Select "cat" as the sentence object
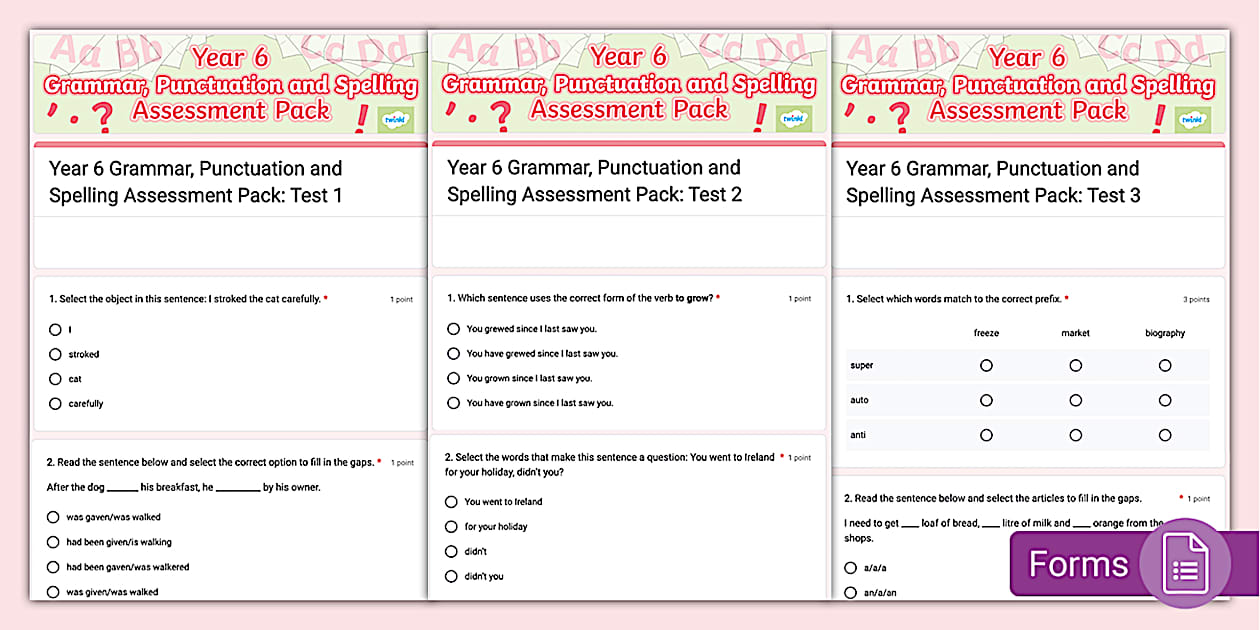The image size is (1260, 630). coord(55,378)
